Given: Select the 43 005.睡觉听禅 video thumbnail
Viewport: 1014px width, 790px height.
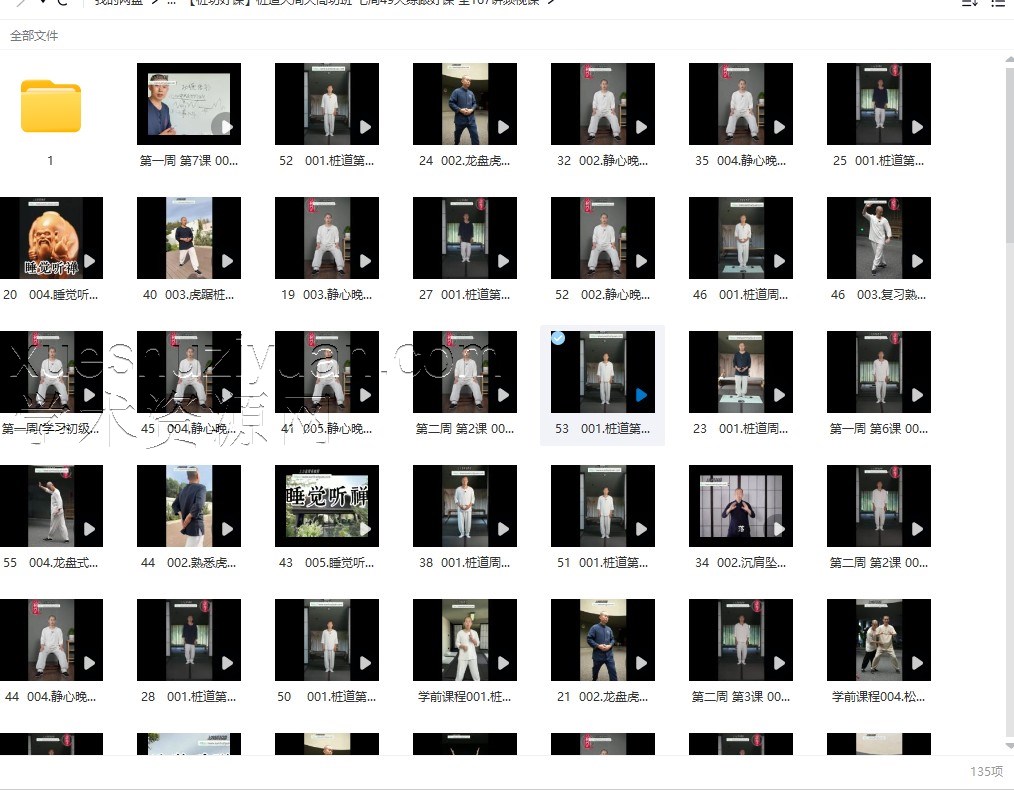Looking at the screenshot, I should point(326,505).
